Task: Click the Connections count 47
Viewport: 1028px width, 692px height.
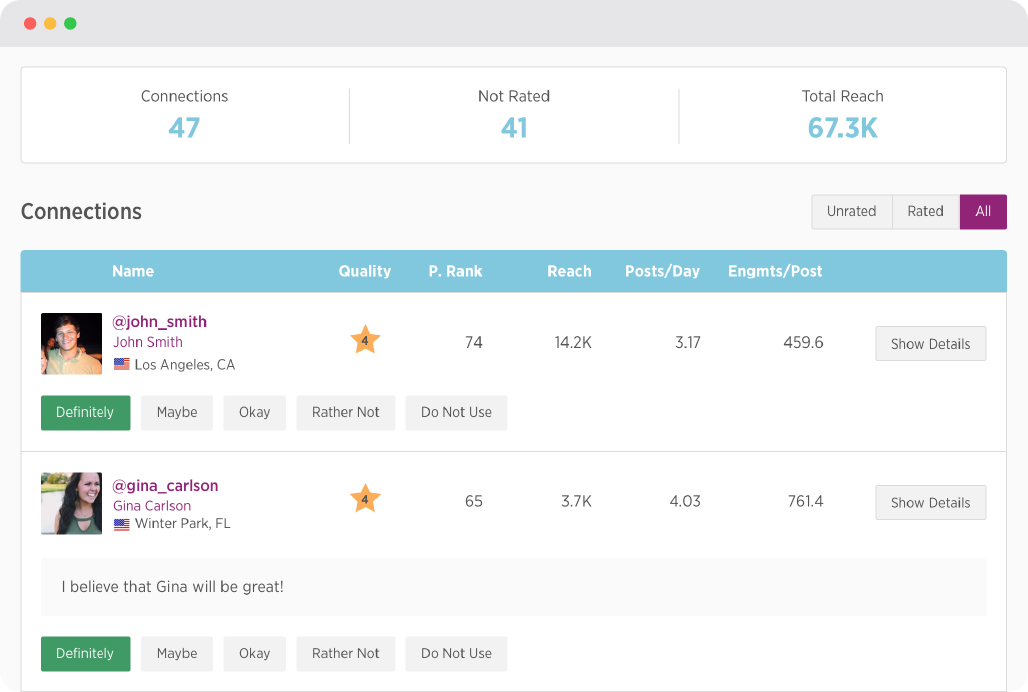Action: [184, 128]
